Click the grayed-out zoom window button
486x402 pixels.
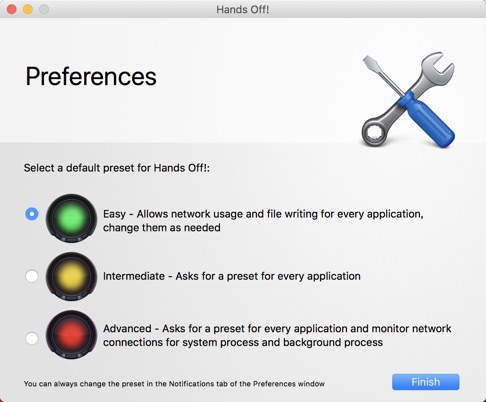pos(44,9)
